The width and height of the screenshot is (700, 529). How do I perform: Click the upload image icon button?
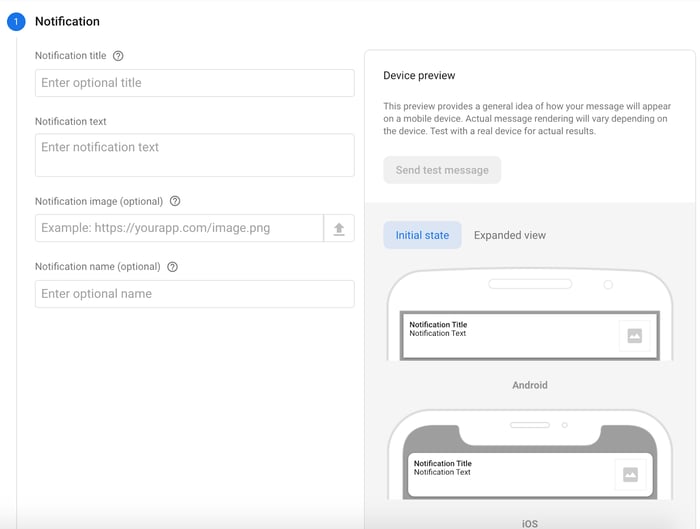339,228
